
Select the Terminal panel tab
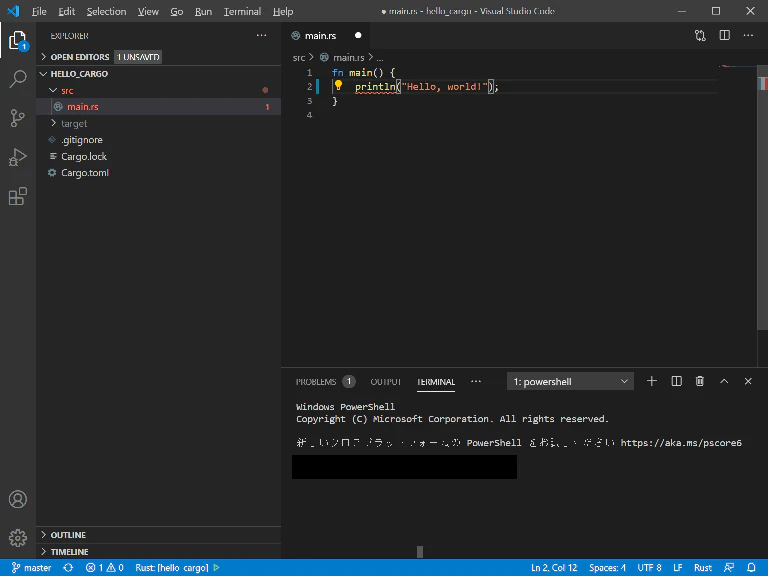(436, 382)
